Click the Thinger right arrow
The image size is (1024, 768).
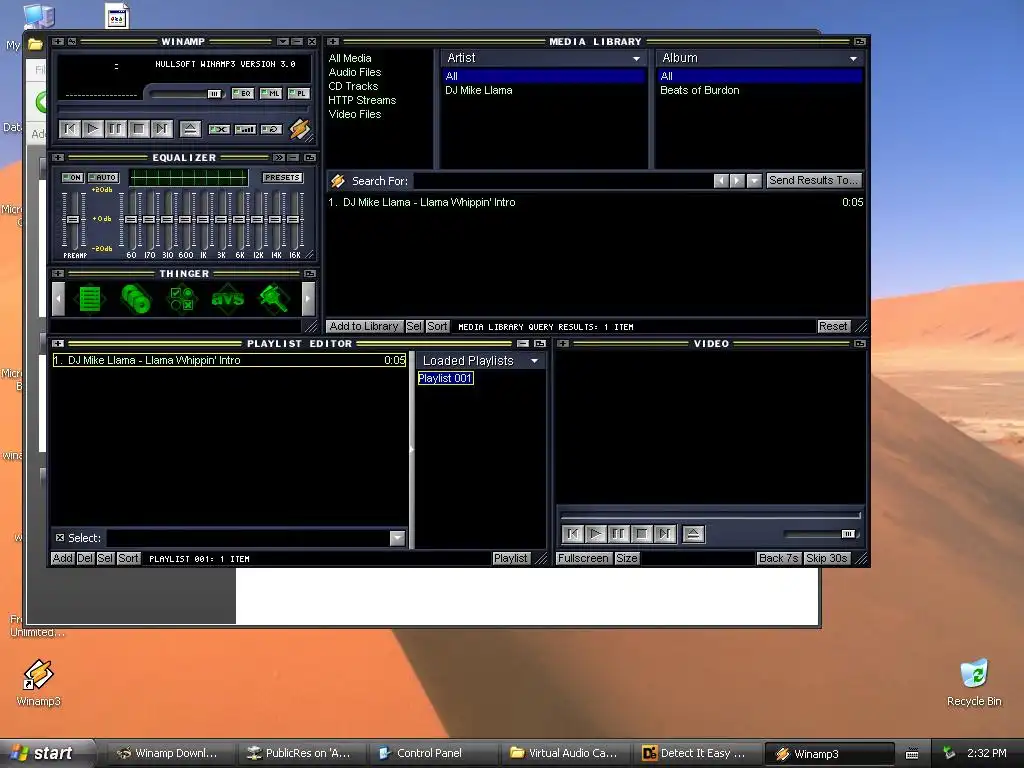(x=308, y=299)
